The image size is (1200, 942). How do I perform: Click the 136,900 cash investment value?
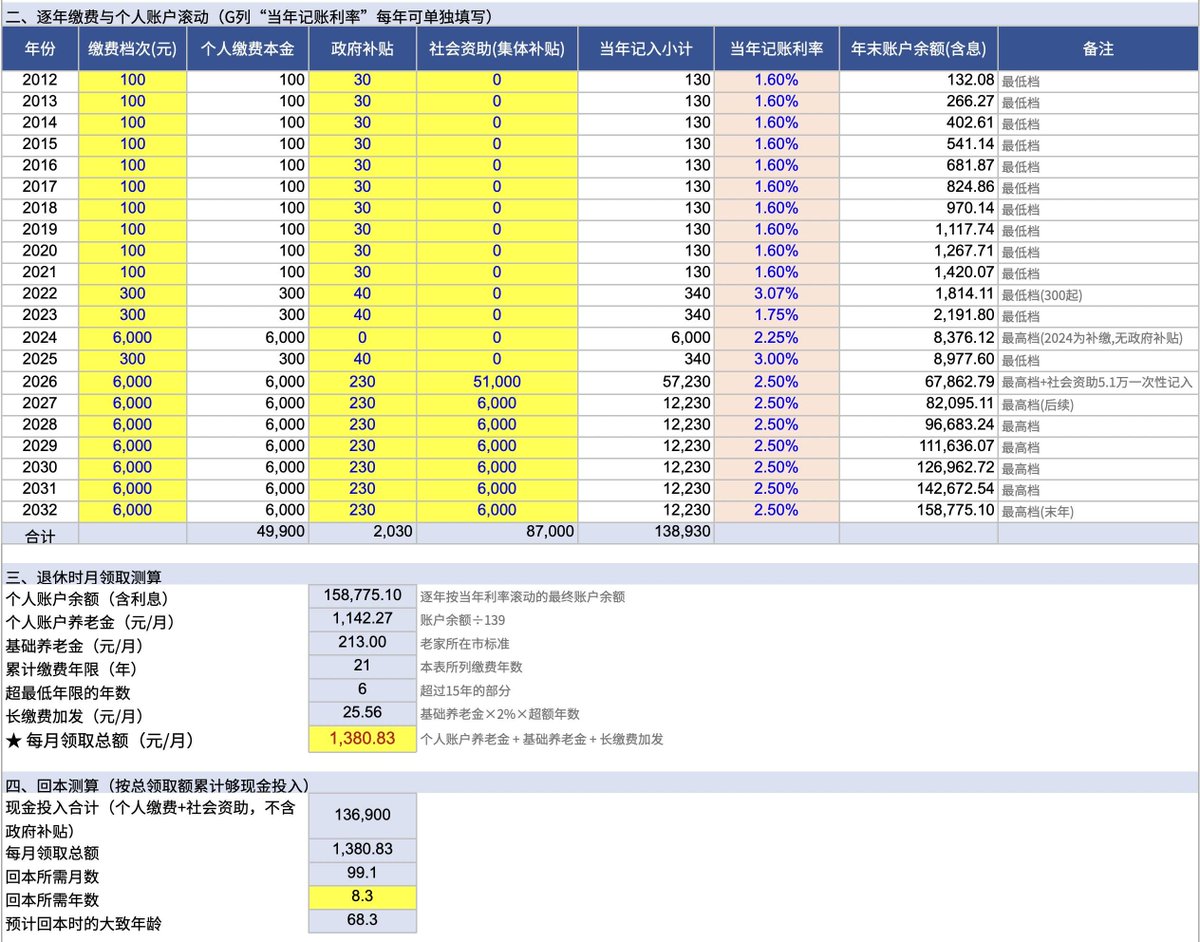pos(362,817)
